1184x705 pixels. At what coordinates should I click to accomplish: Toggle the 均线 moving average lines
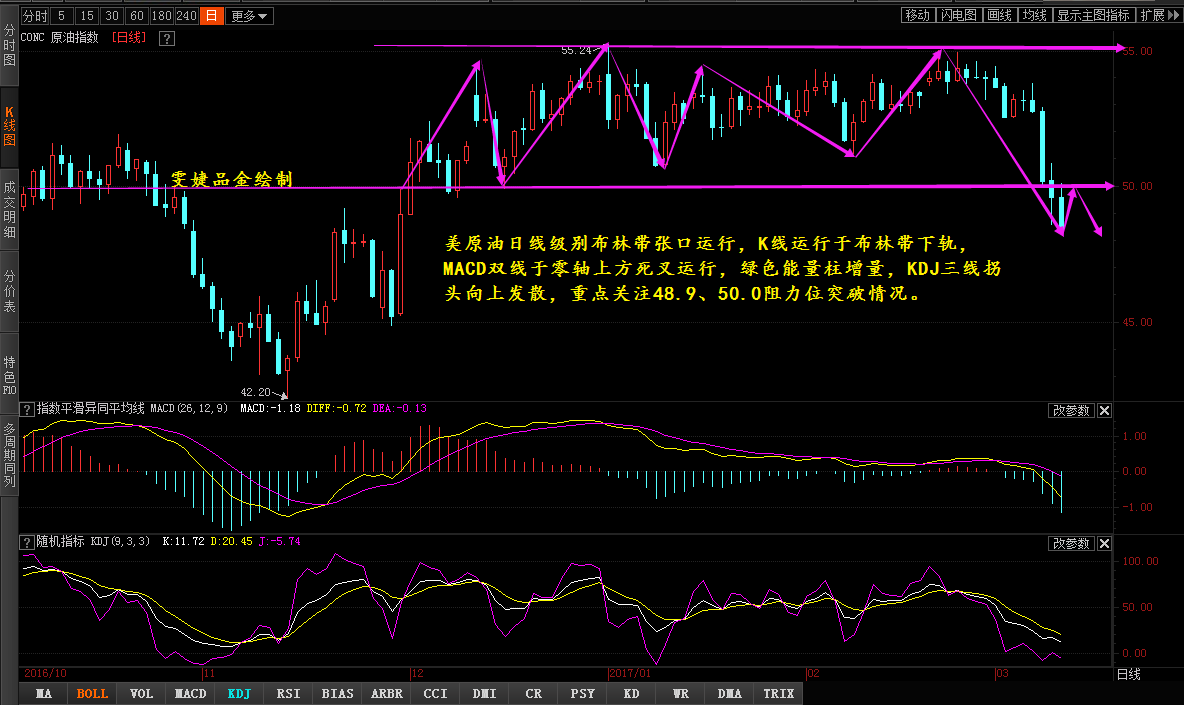(x=1034, y=15)
